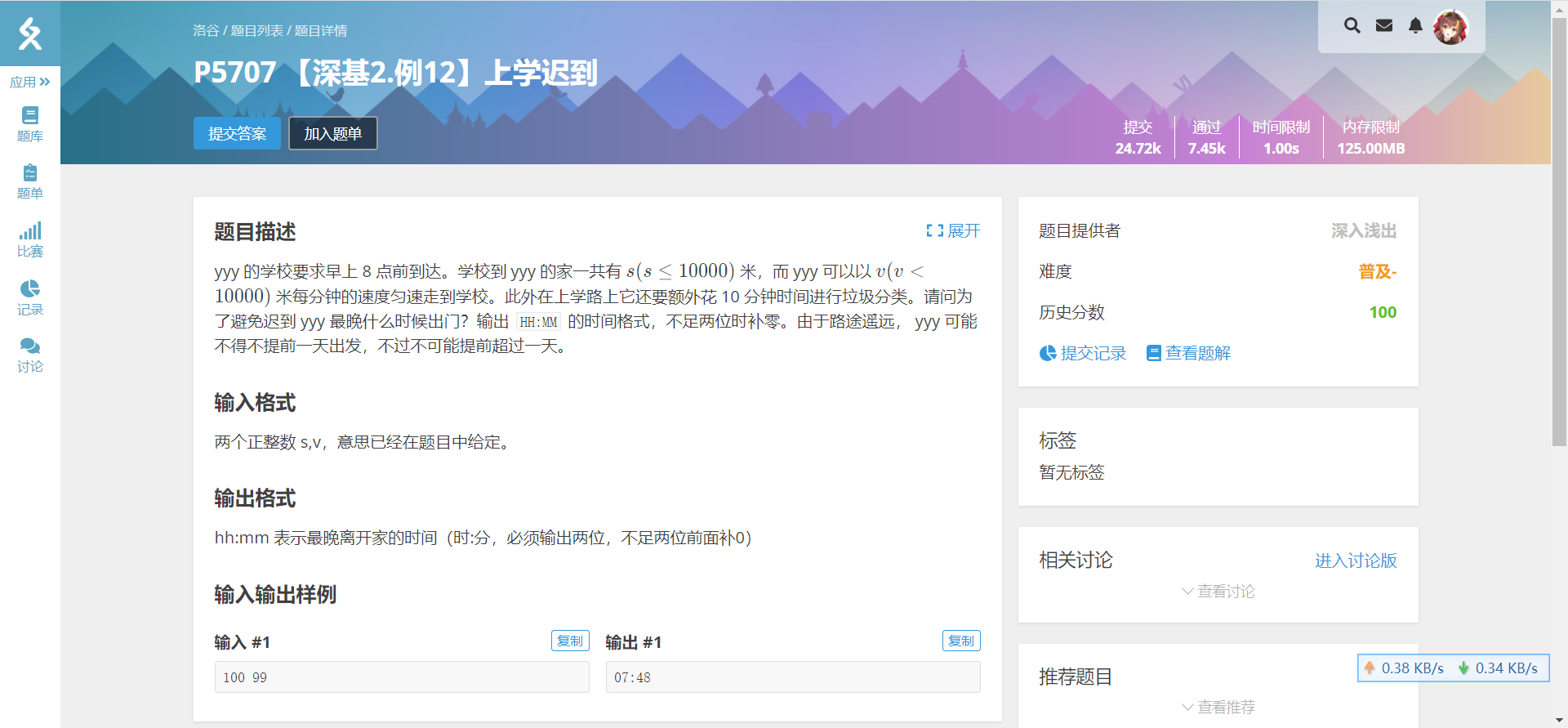Copy sample input #1 with 复制
The width and height of the screenshot is (1568, 728).
[570, 641]
